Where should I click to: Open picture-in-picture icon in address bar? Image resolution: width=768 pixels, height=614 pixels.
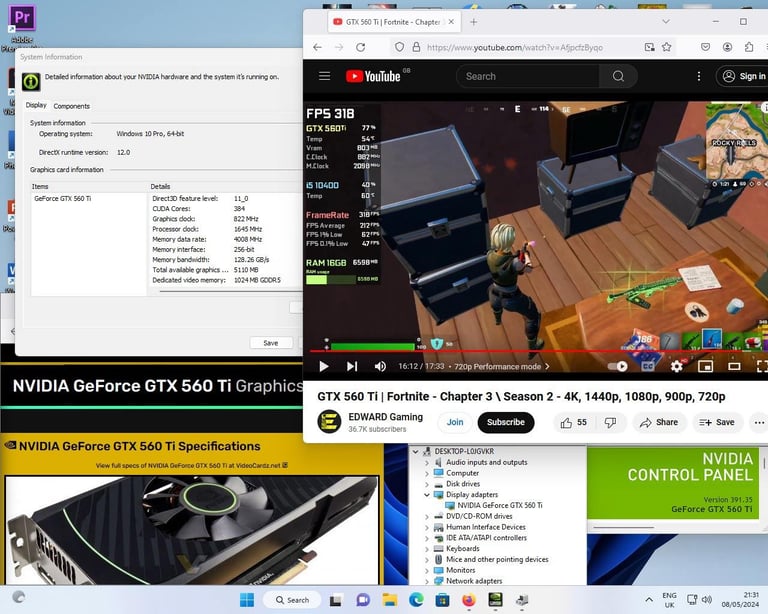point(649,47)
